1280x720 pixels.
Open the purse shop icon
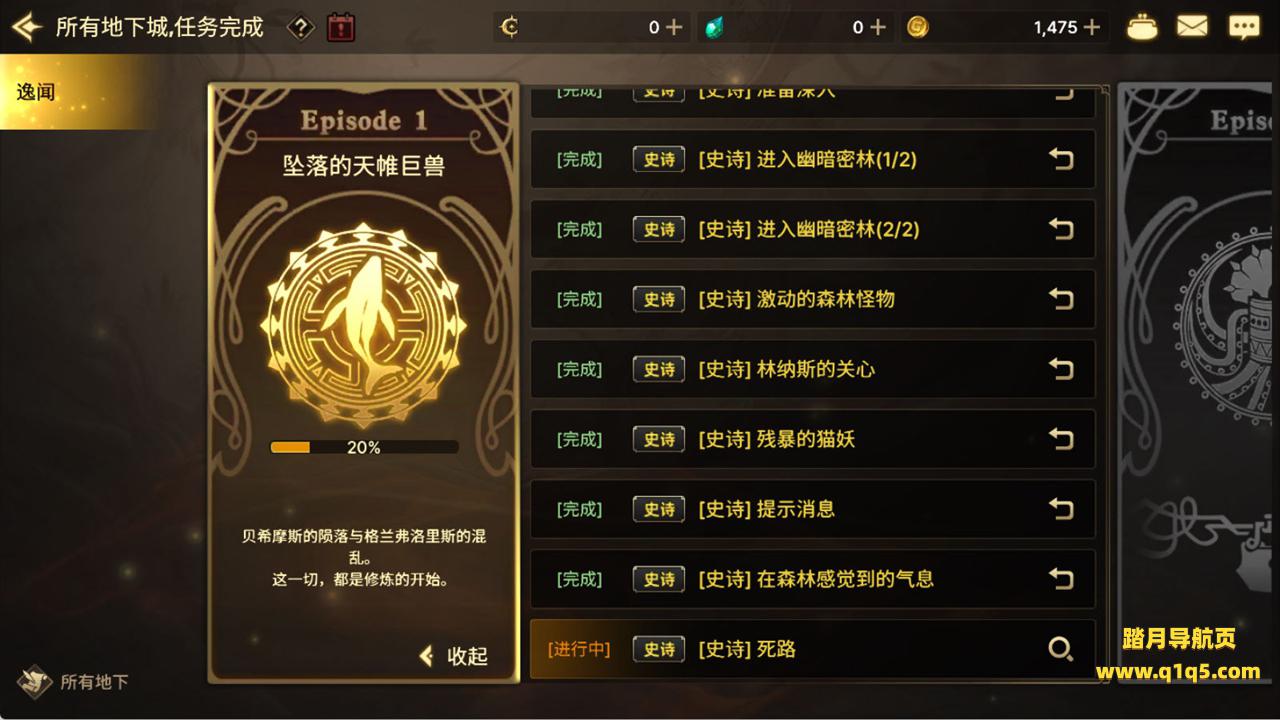(1142, 27)
